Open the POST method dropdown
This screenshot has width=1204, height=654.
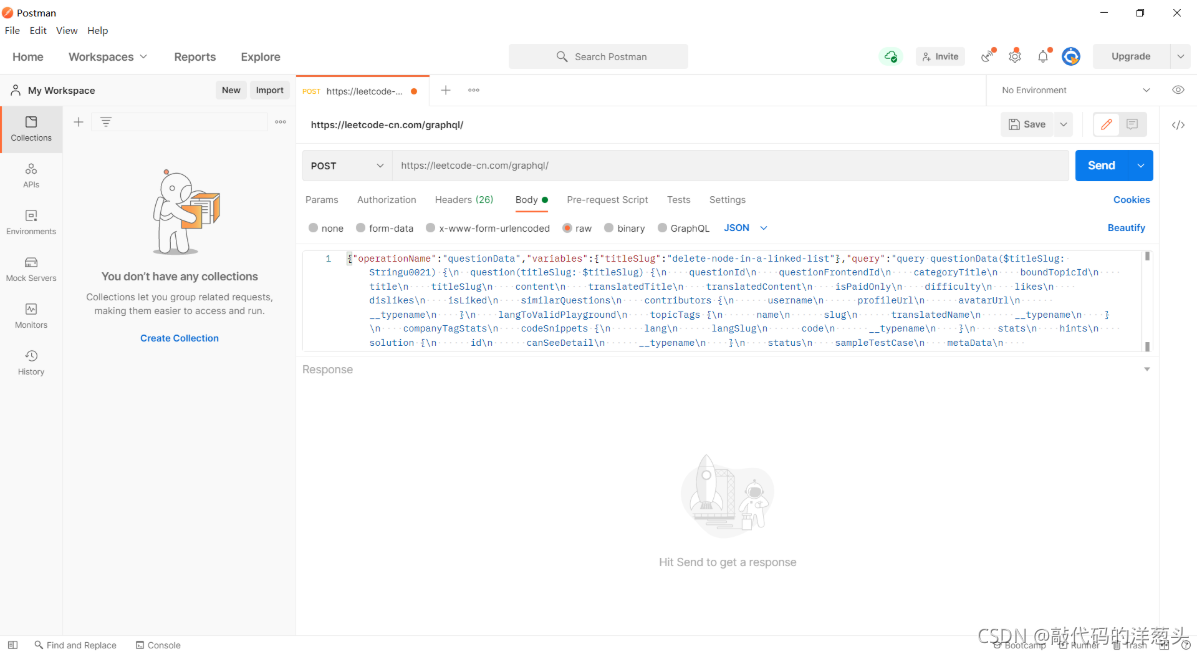pos(347,166)
